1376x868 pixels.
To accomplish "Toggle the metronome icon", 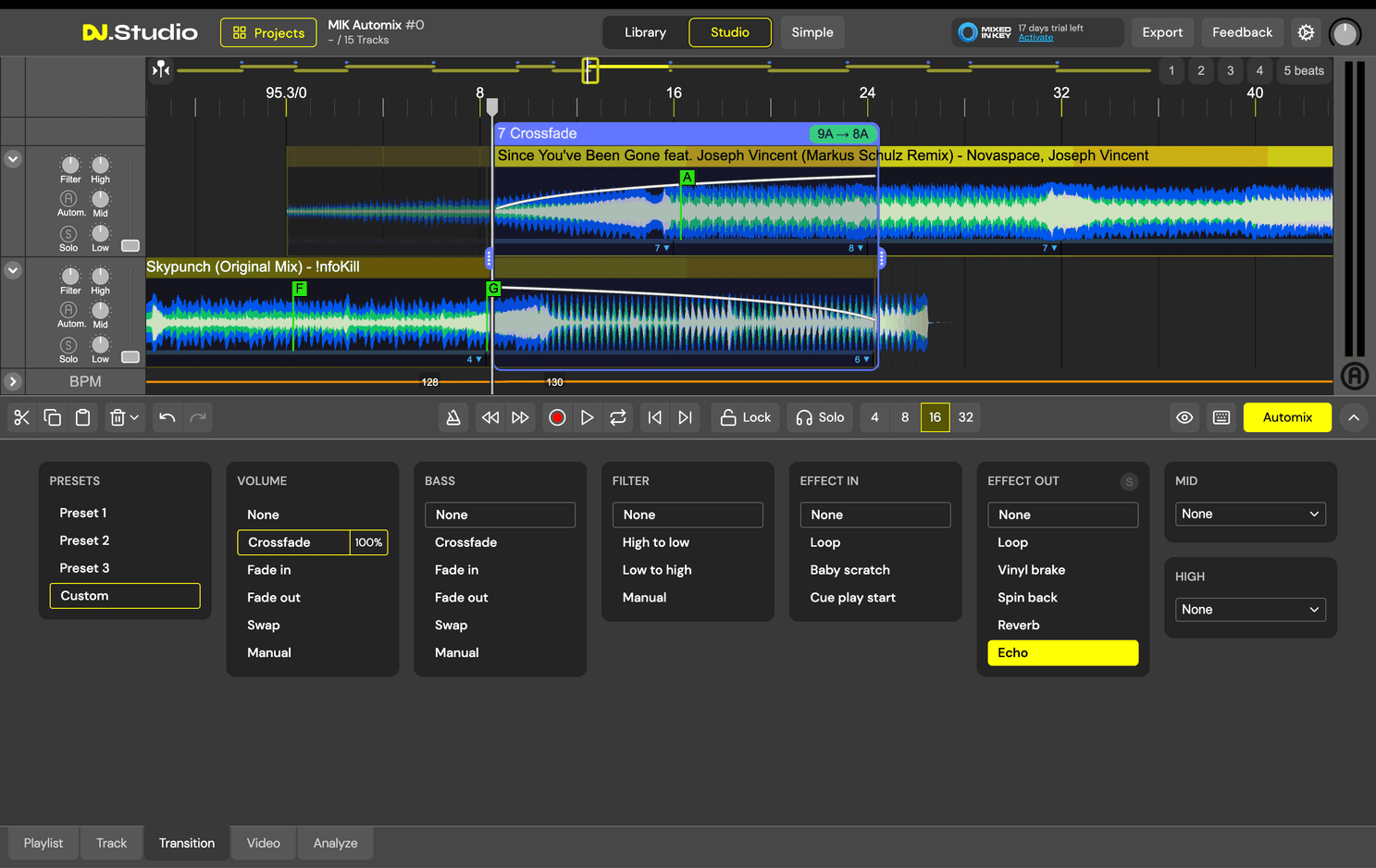I will 452,417.
